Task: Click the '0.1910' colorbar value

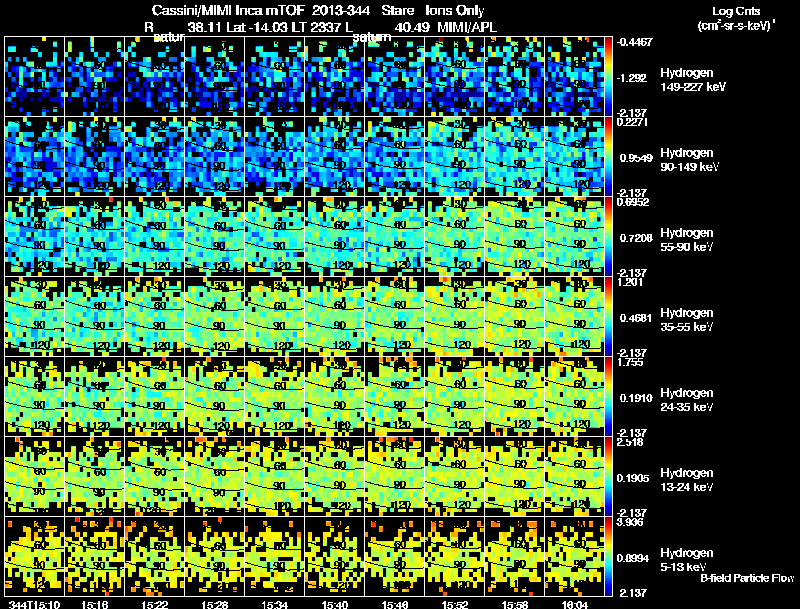Action: (x=636, y=398)
